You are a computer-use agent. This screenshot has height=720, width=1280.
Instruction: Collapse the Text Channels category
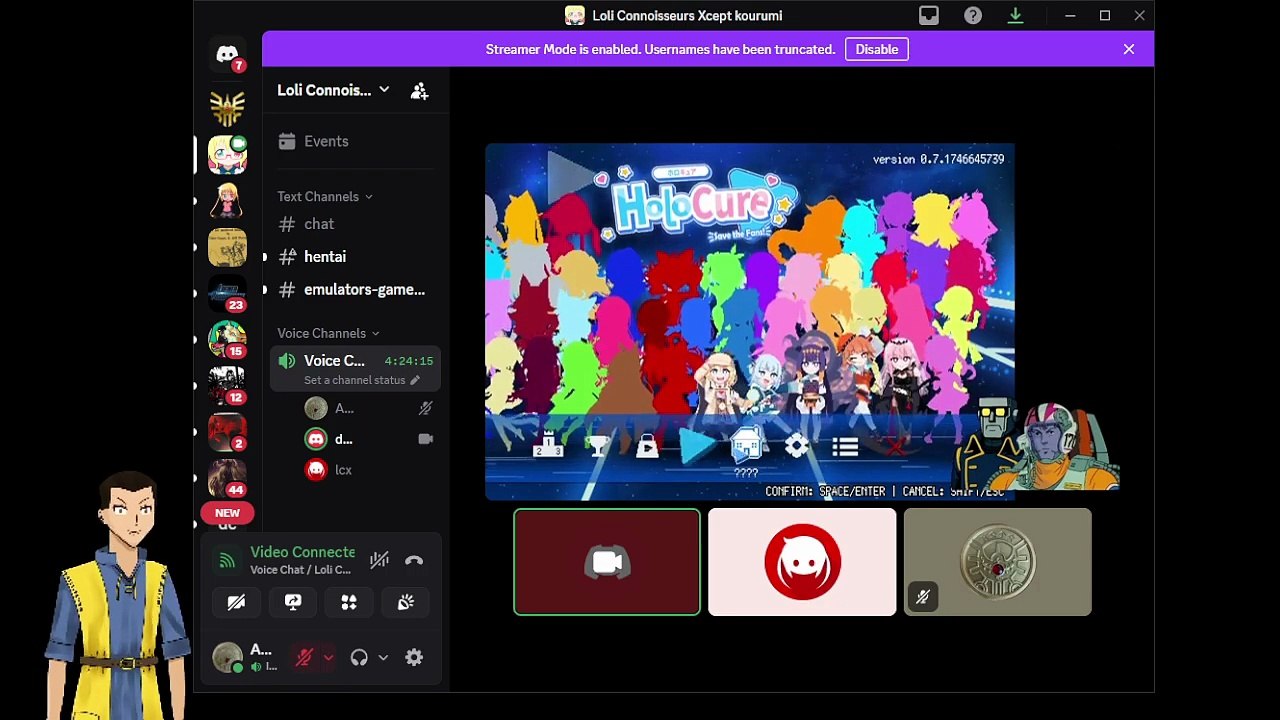(x=325, y=196)
